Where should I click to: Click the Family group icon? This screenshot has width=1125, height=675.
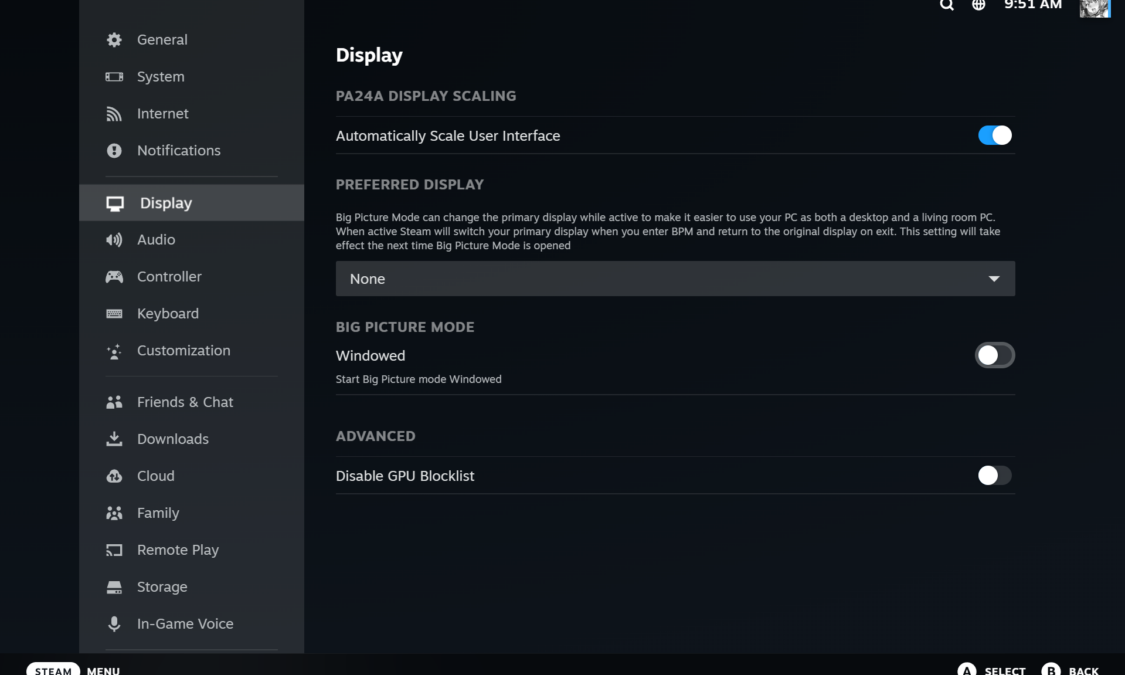114,513
